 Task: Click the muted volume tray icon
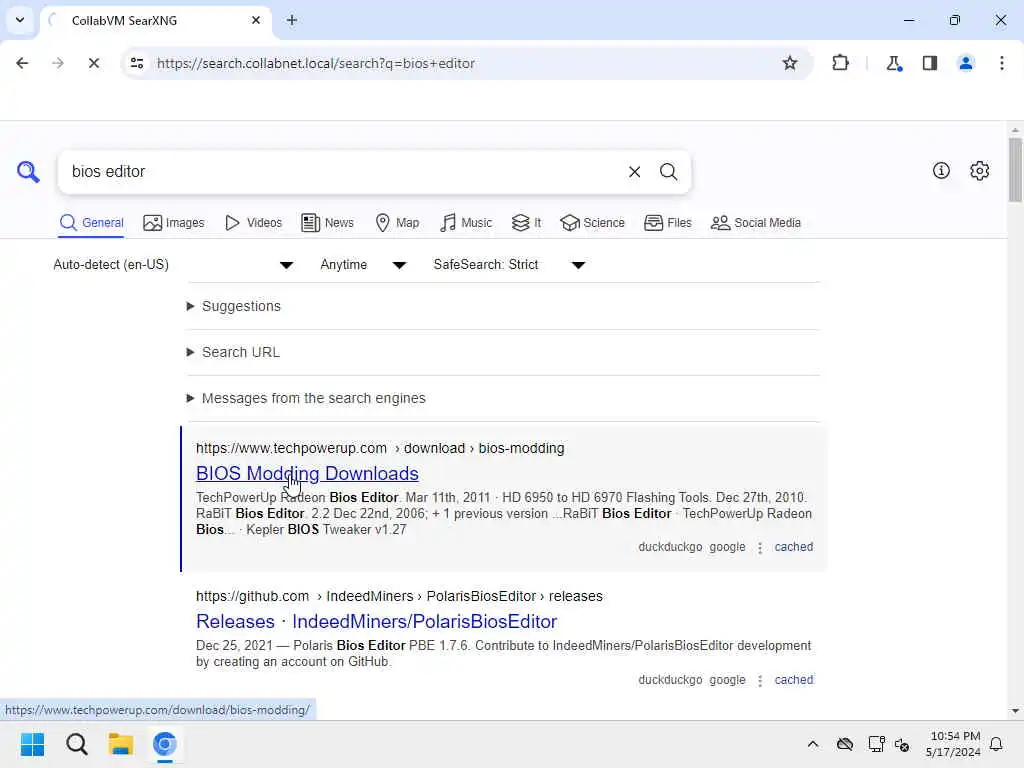903,744
